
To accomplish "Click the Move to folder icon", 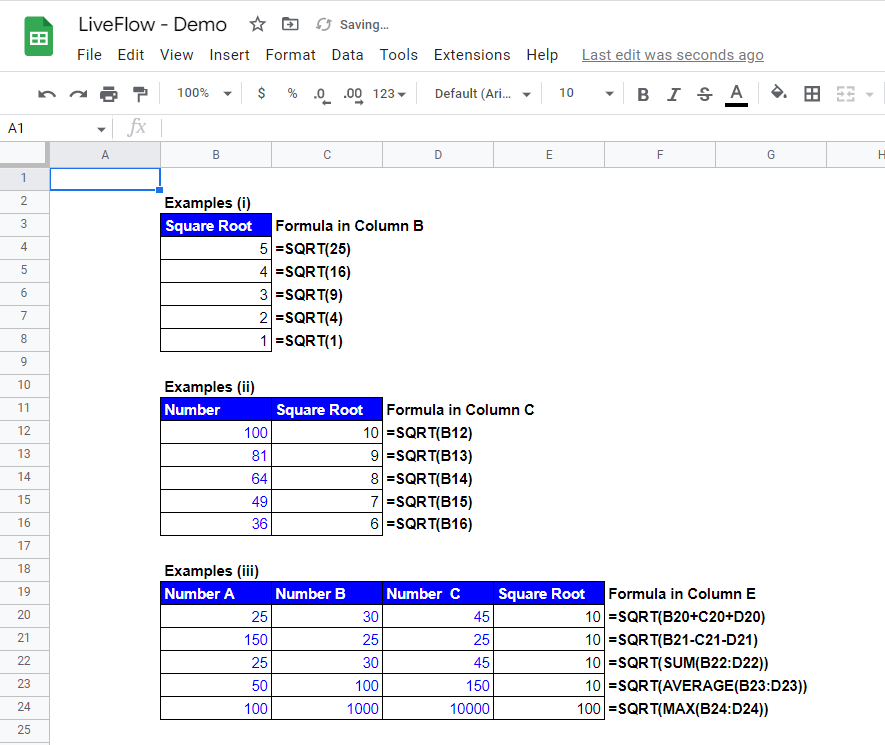I will [290, 24].
